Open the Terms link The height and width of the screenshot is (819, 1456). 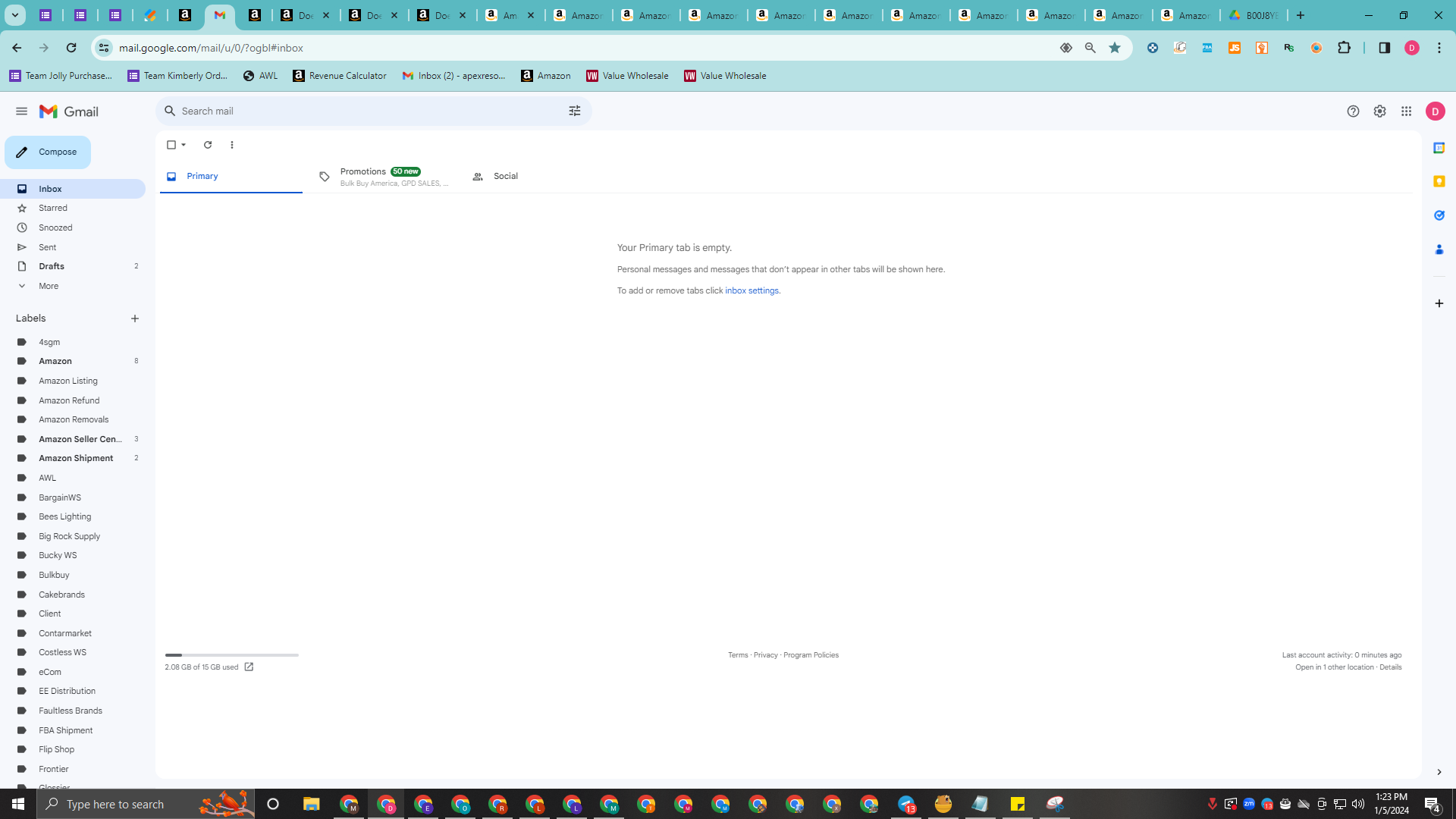coord(738,655)
